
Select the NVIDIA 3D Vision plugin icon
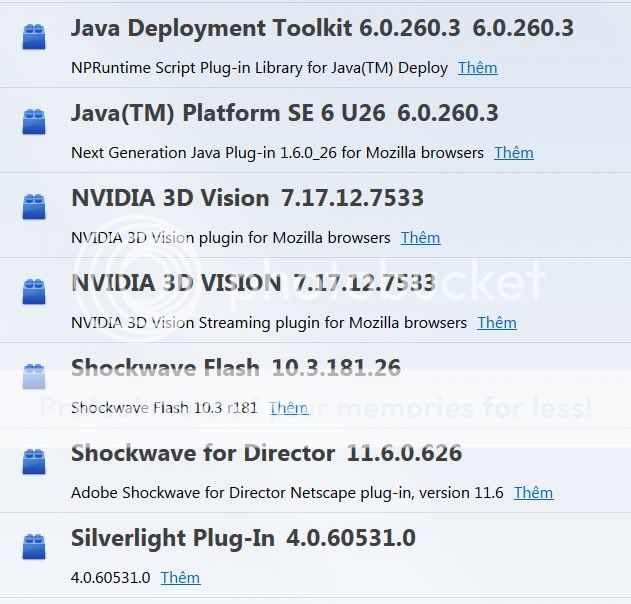(34, 206)
